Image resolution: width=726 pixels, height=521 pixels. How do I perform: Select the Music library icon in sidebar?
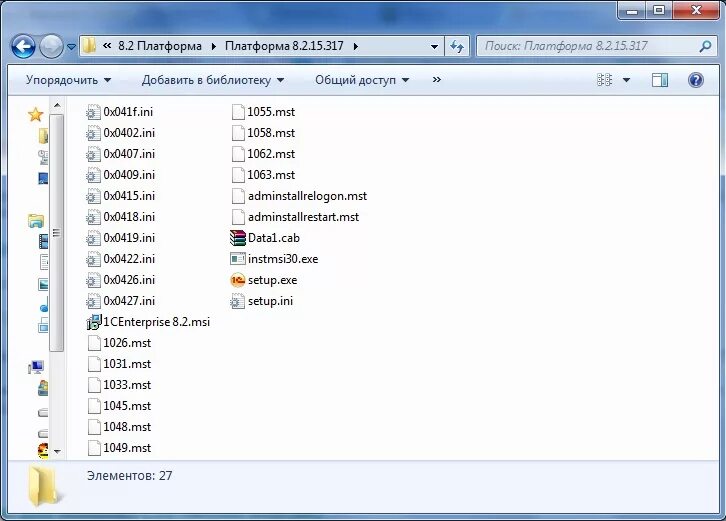pyautogui.click(x=44, y=306)
